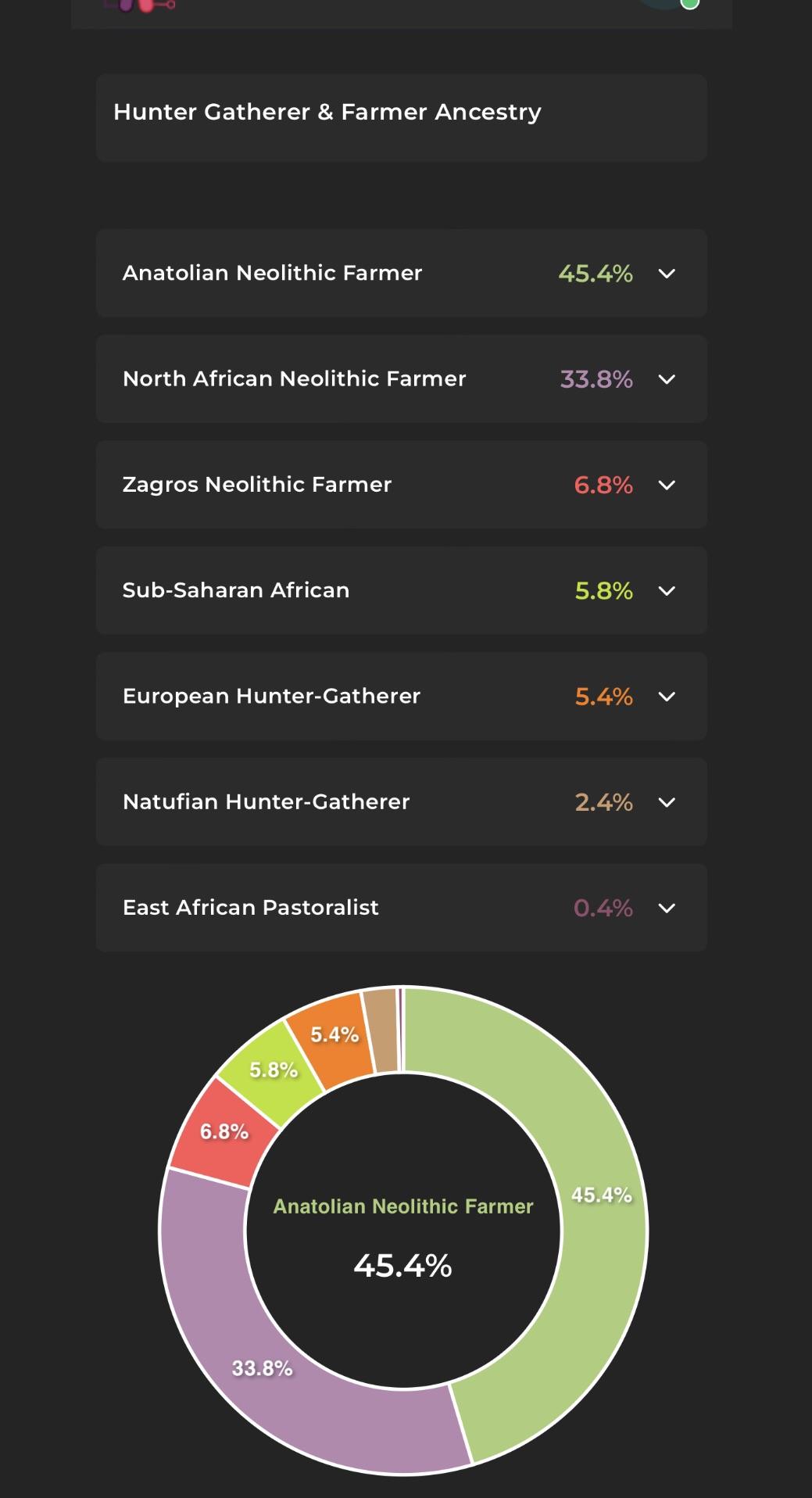Click the 33.8% value for North African
Image resolution: width=812 pixels, height=1498 pixels.
coord(596,379)
